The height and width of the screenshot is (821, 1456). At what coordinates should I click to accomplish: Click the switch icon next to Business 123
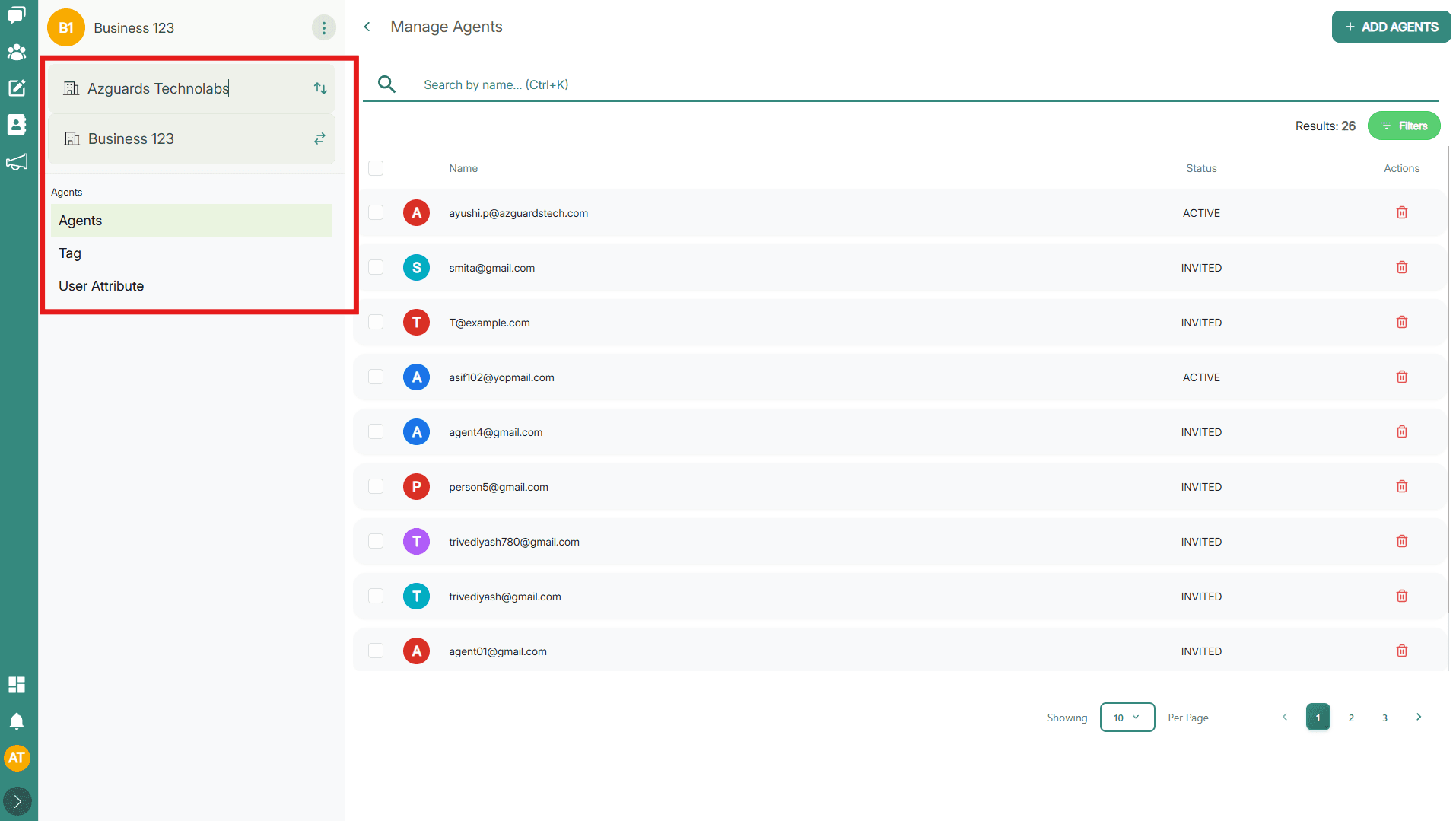click(x=319, y=138)
